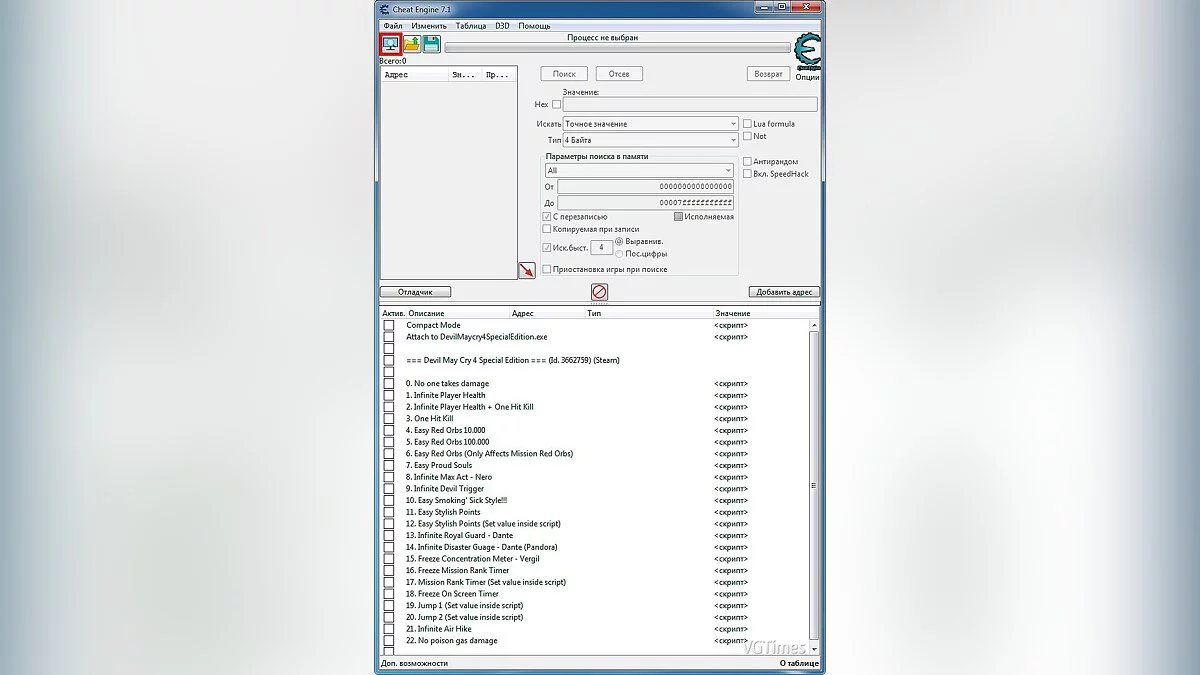Select 7. Easy Proud Souls row
The width and height of the screenshot is (1200, 675).
[595, 465]
